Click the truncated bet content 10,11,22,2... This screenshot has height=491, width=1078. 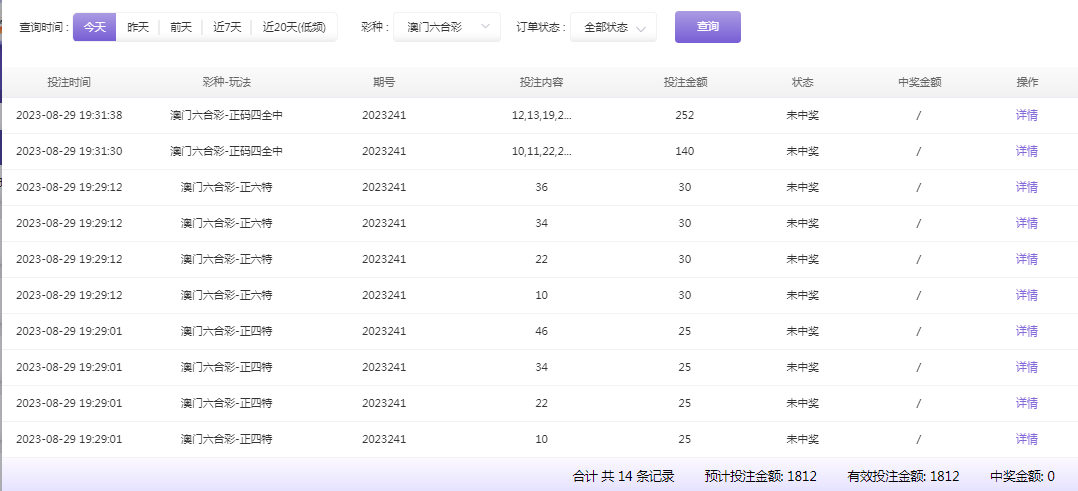pos(541,151)
